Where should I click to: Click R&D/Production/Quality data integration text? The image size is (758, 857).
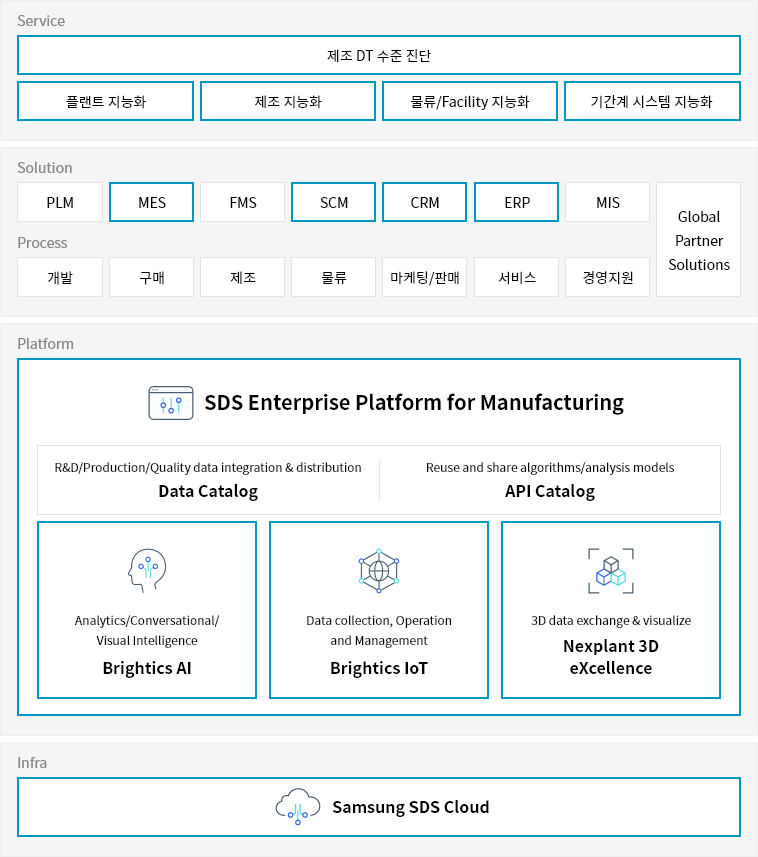pyautogui.click(x=208, y=467)
